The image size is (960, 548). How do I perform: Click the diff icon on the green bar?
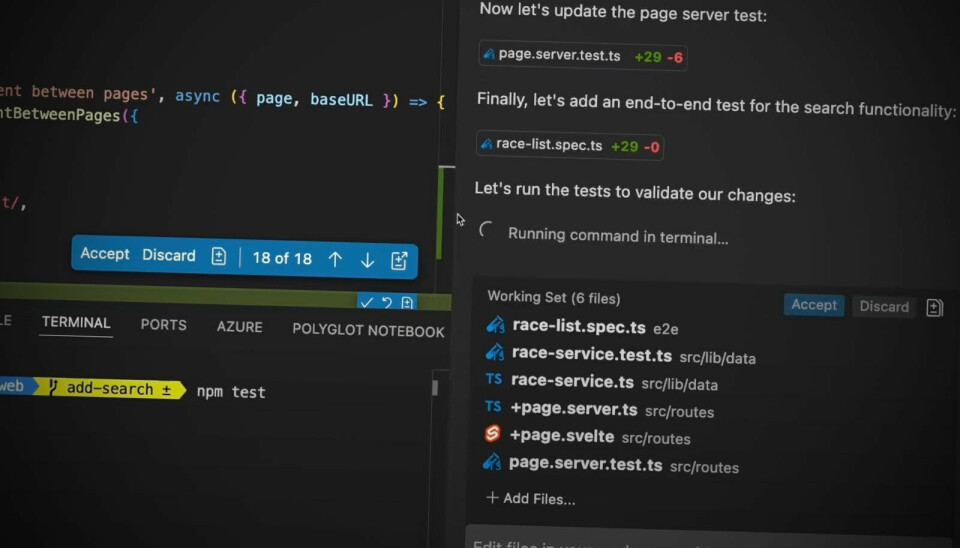pos(407,303)
